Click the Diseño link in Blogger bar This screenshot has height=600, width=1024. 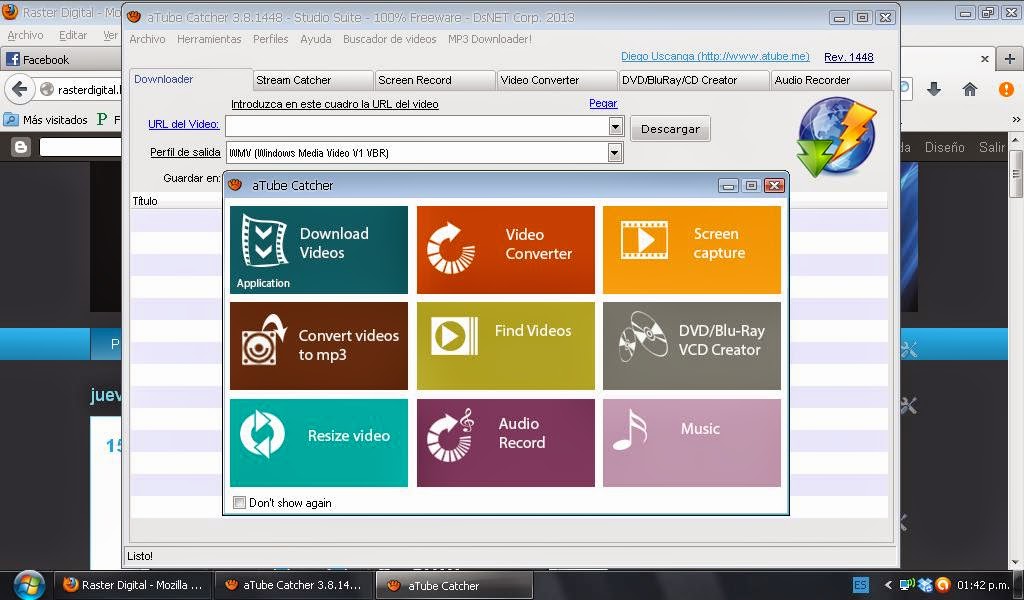(944, 148)
